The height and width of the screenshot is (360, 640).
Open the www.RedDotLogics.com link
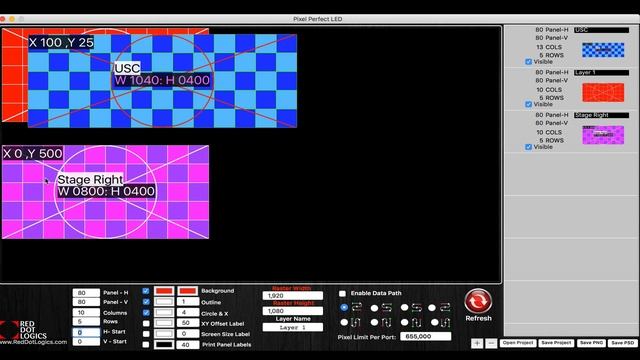pyautogui.click(x=33, y=342)
